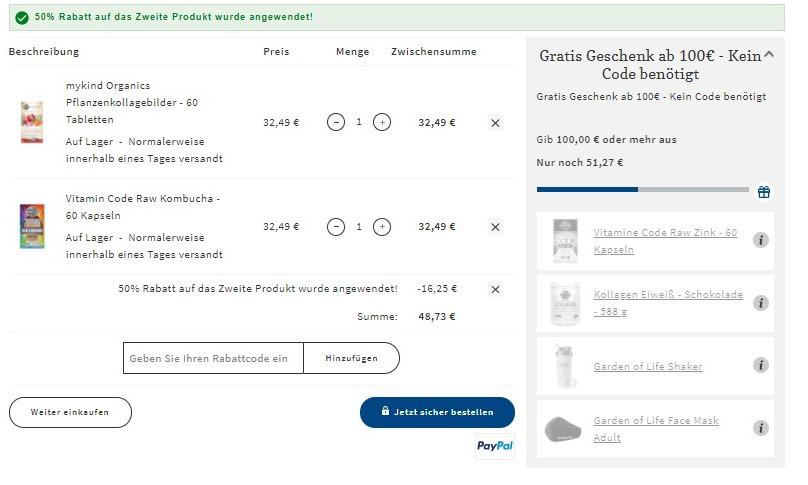Screen dimensions: 808x485
Task: Click Weiter einkaufen button
Action: coord(70,412)
